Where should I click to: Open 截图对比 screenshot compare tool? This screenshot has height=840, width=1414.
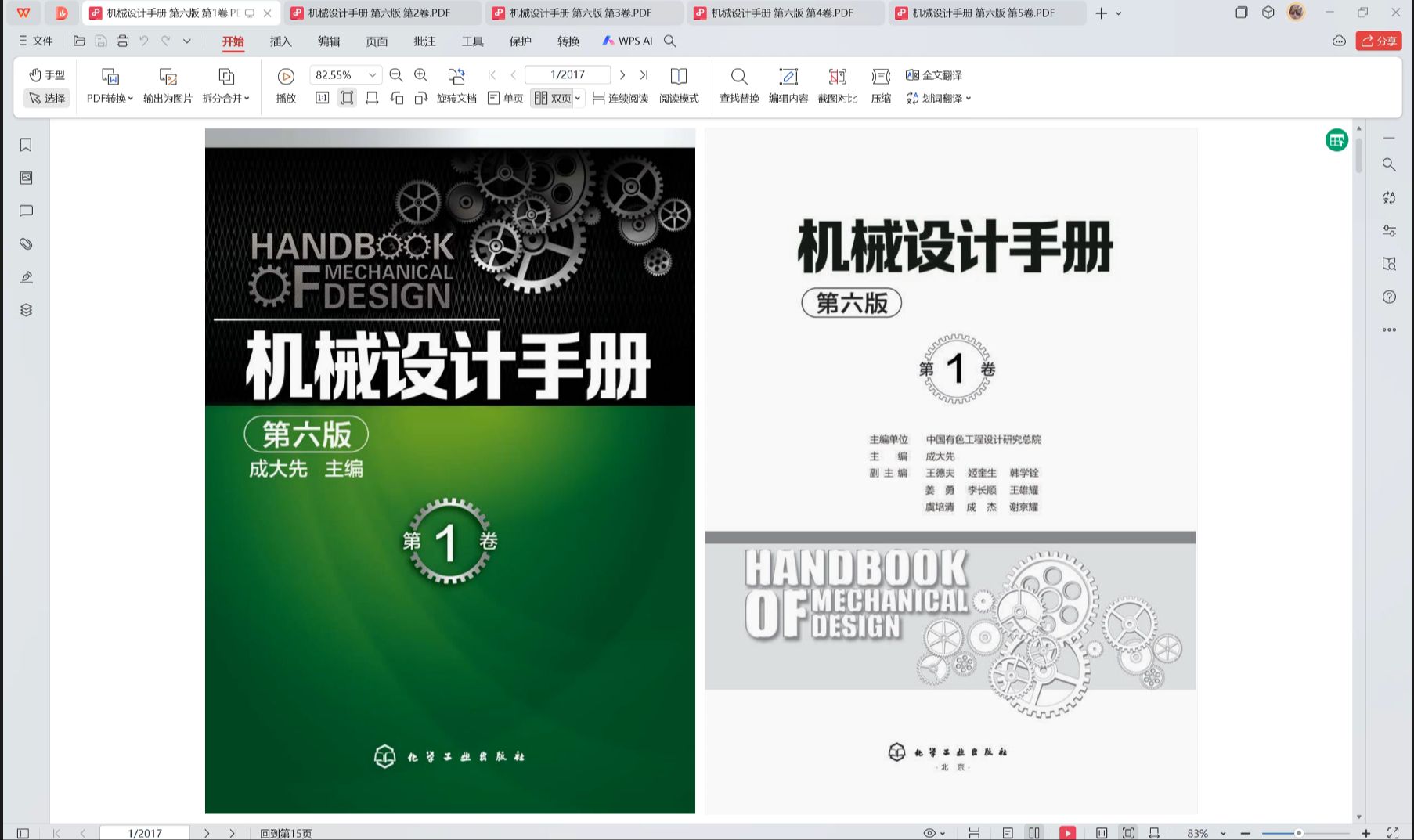(x=838, y=86)
